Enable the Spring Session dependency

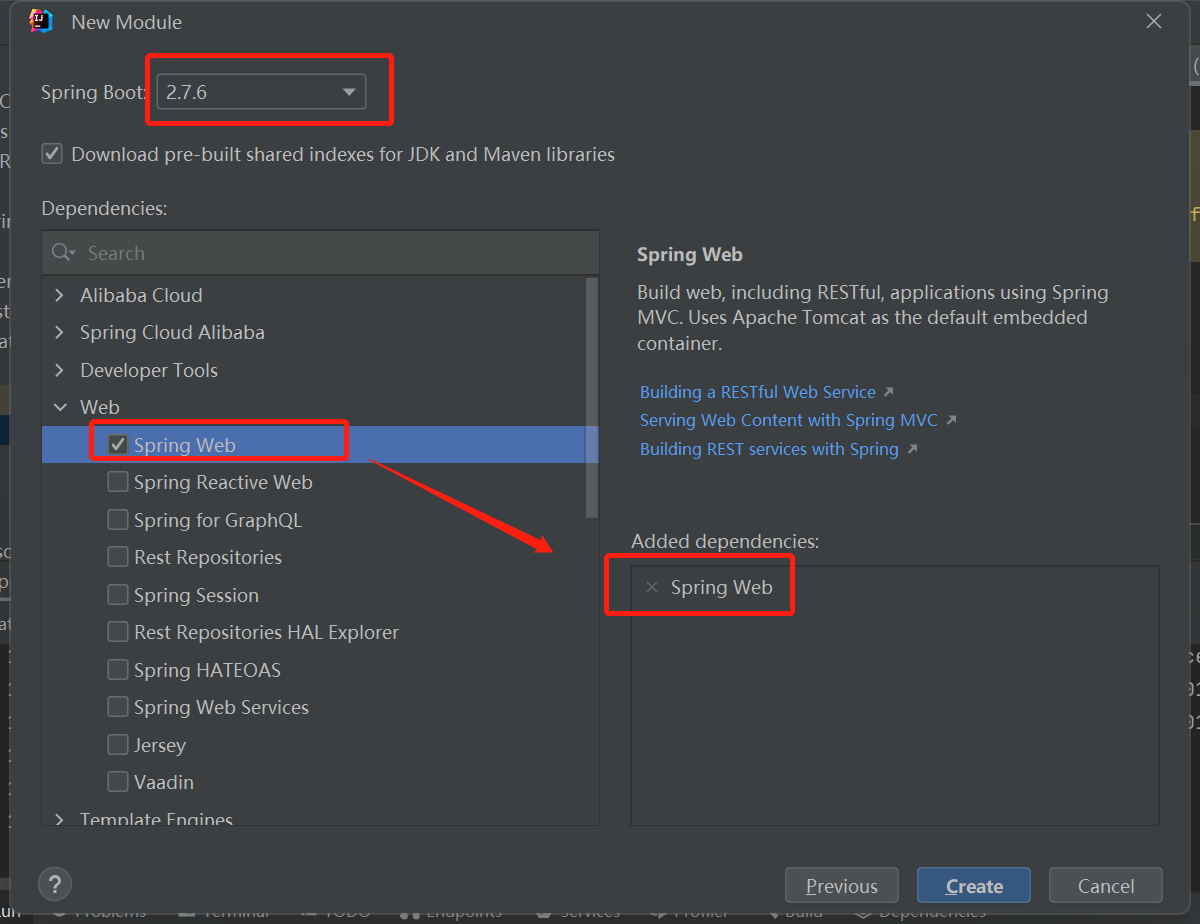point(118,595)
